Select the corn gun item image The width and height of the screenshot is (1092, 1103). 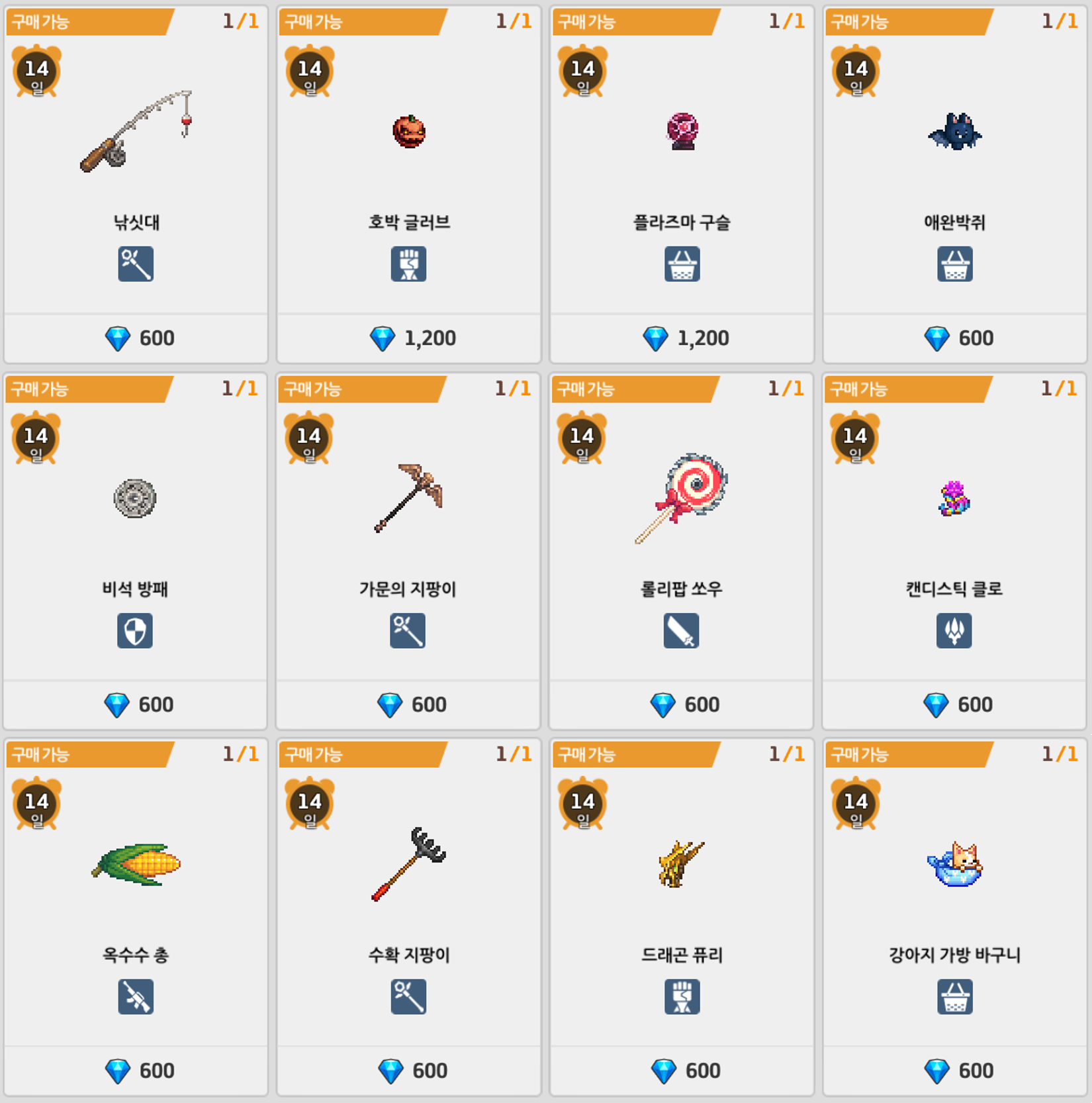136,864
